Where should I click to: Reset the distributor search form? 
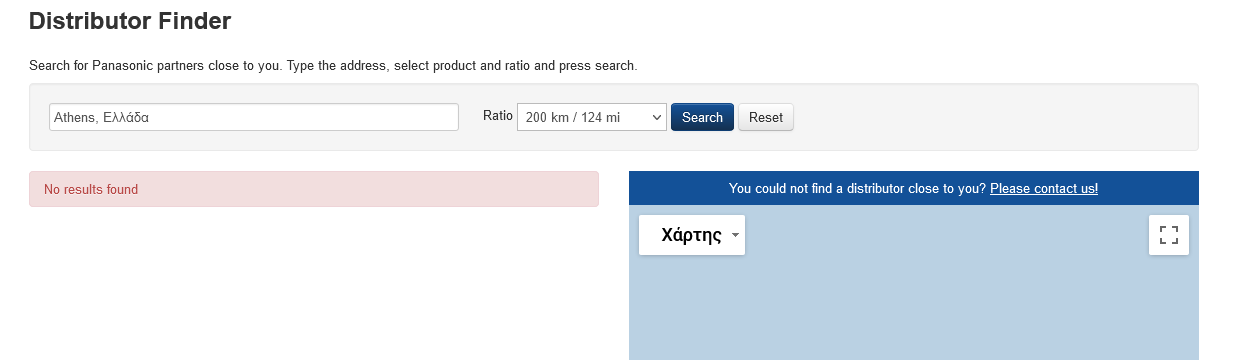766,117
